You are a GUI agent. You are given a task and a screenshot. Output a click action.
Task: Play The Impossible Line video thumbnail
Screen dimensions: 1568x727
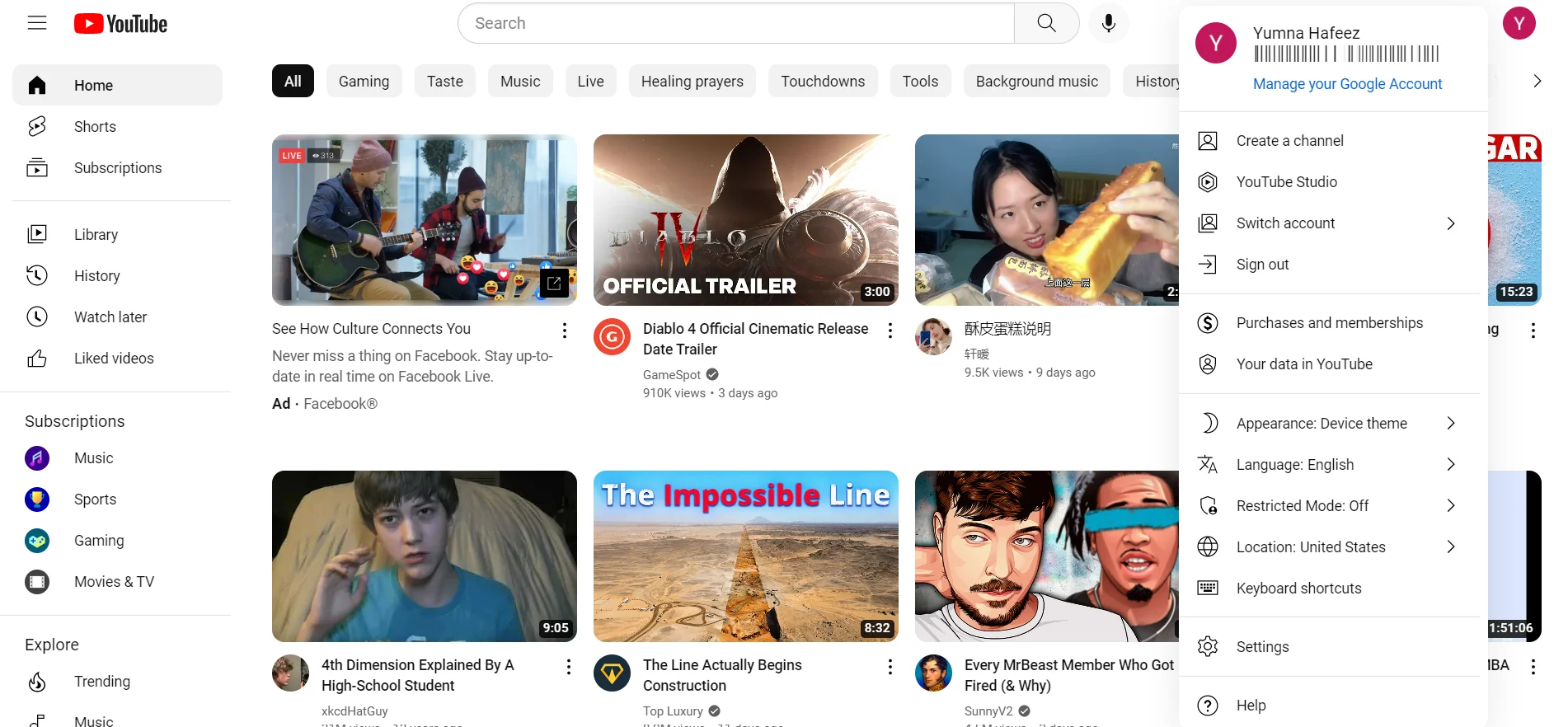click(x=746, y=556)
